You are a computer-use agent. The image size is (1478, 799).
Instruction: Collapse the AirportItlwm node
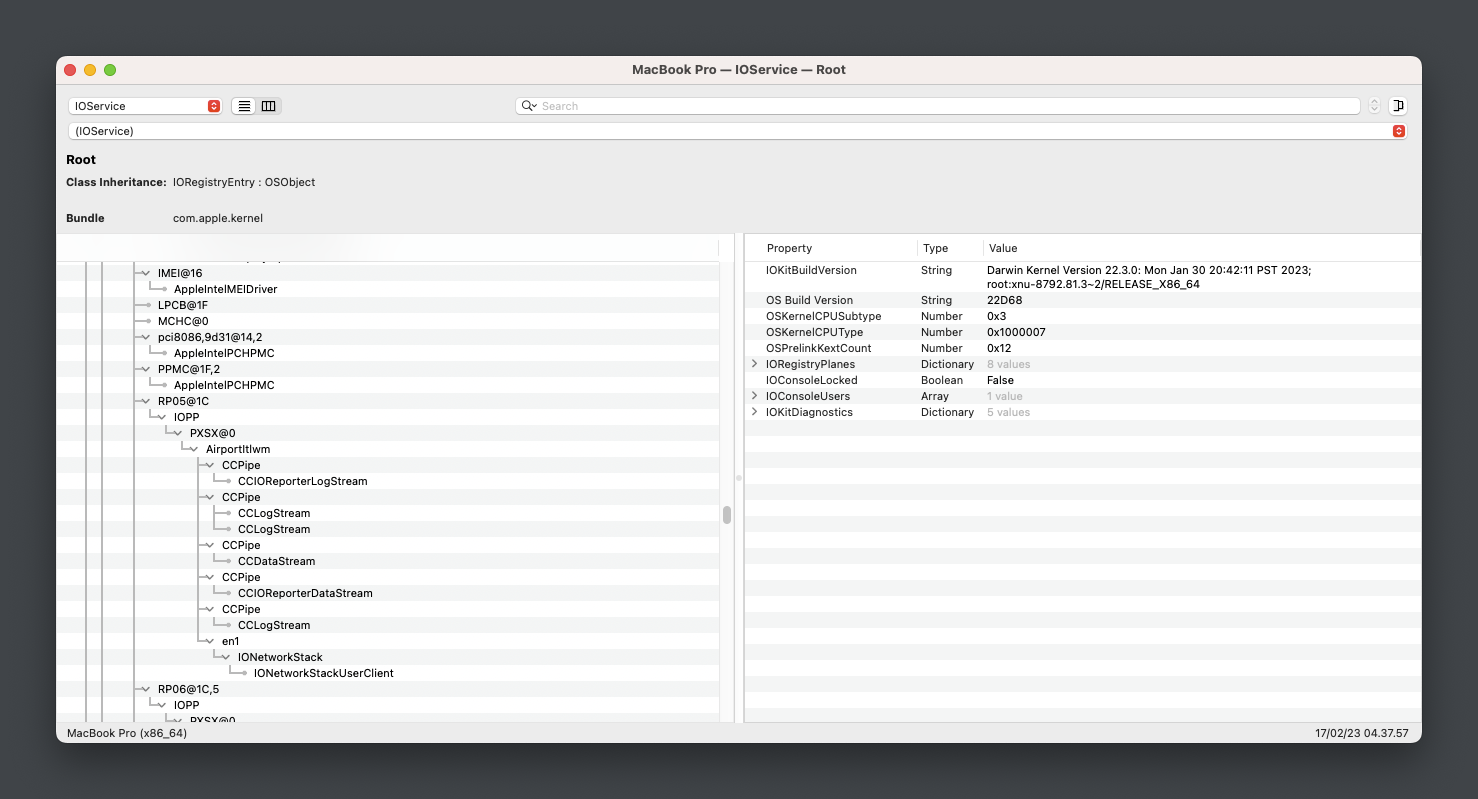coord(194,449)
